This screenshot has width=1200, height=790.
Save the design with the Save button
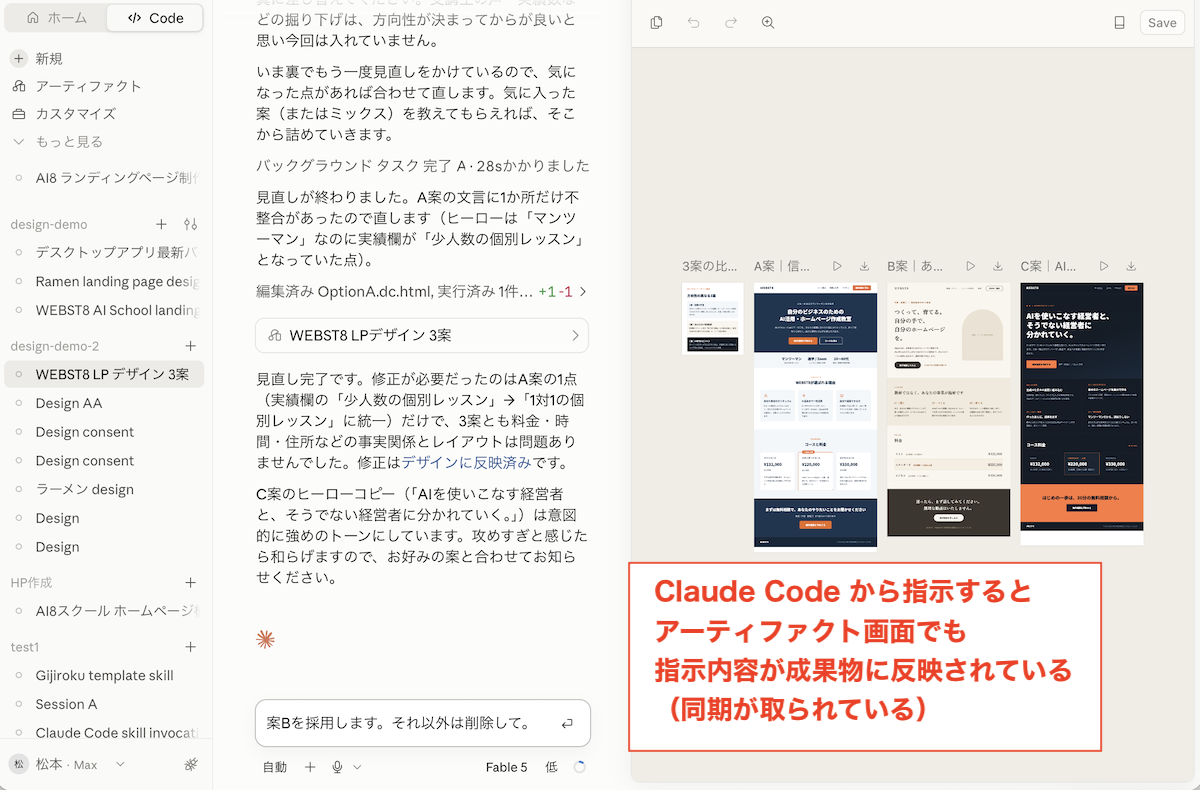pos(1162,22)
